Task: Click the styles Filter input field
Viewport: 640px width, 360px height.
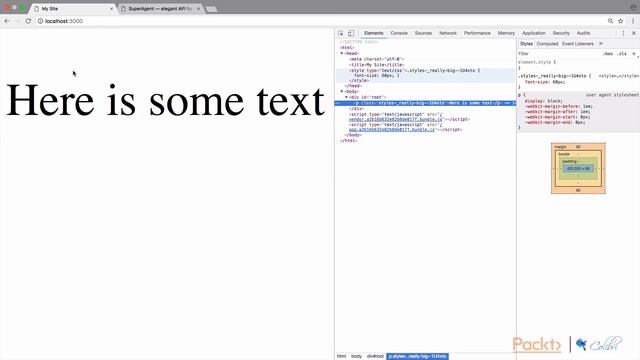Action: click(558, 53)
